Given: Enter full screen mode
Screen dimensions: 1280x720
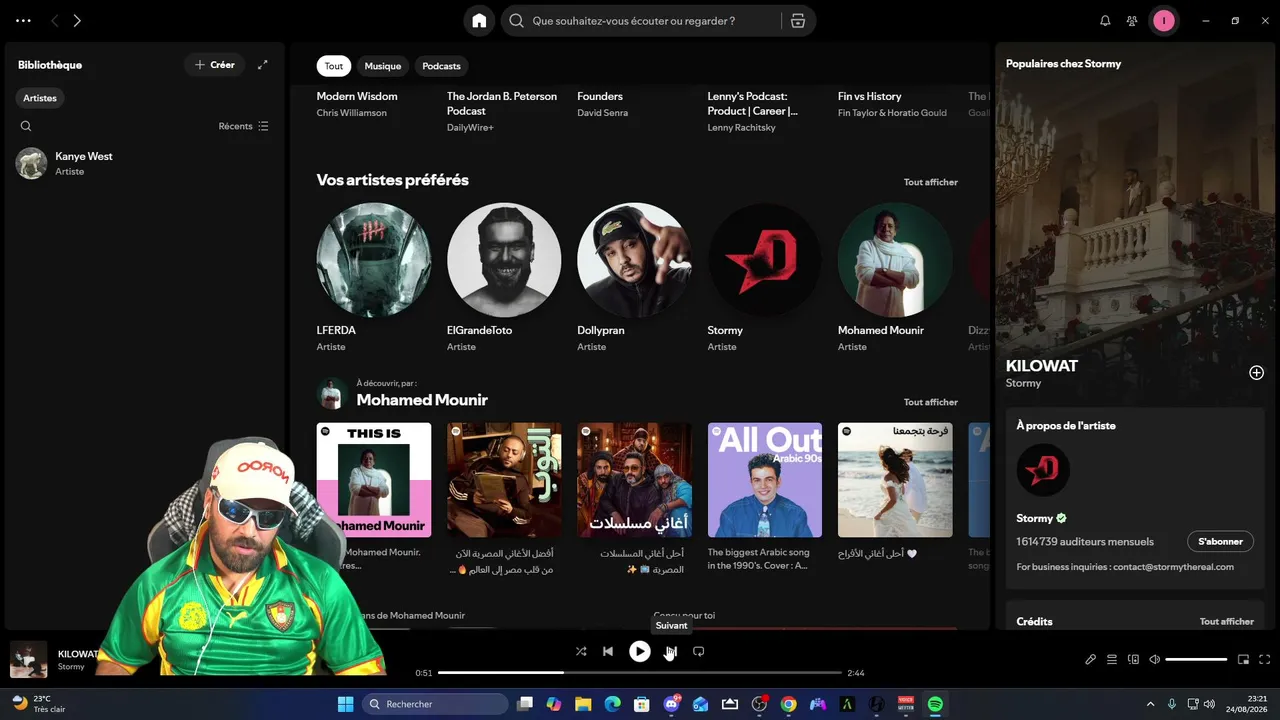Looking at the screenshot, I should [1265, 659].
